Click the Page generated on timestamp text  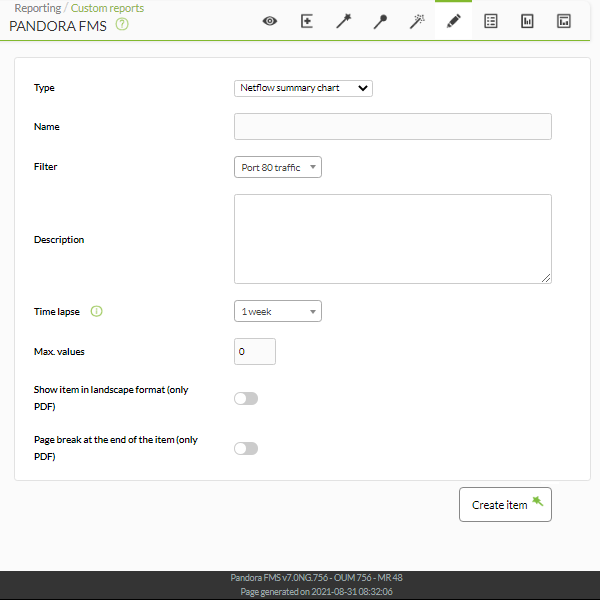[316, 592]
